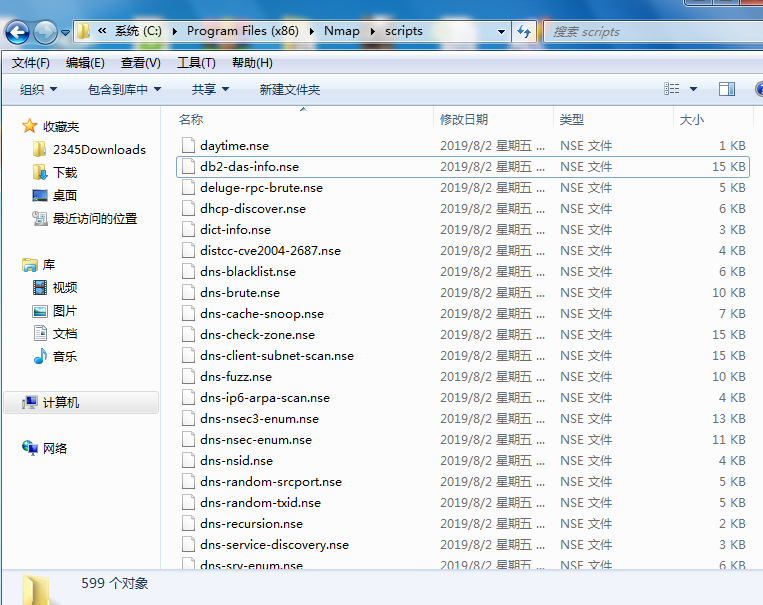Select the file name dns-ip6-arpa-scan.nse
Viewport: 763px width, 605px height.
click(265, 398)
